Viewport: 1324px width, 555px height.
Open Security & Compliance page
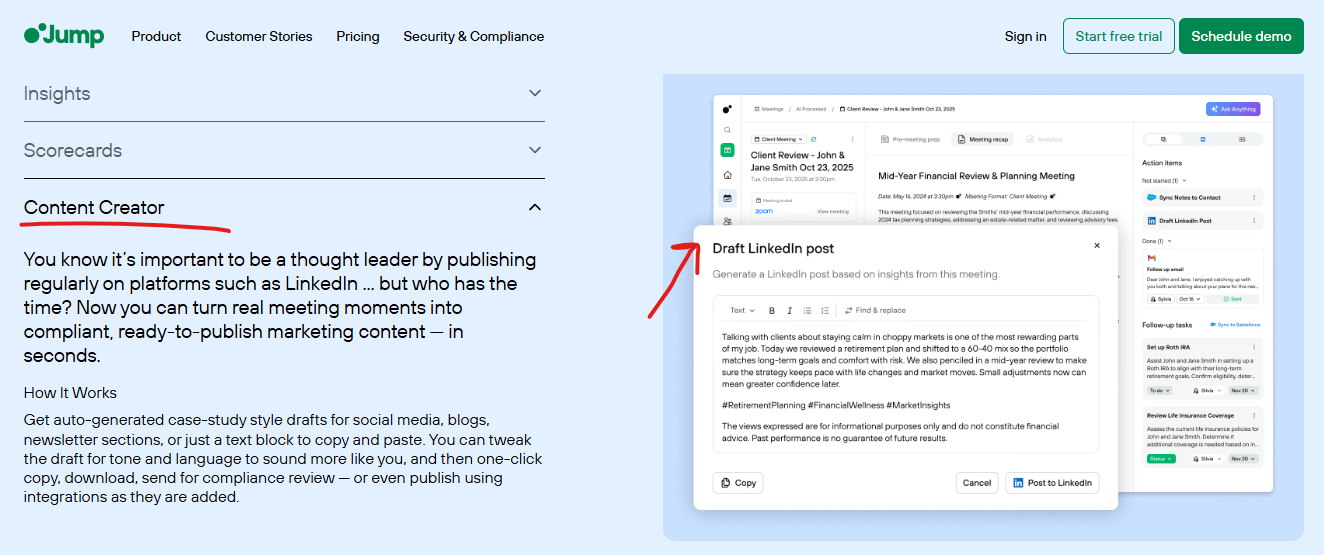click(x=474, y=36)
